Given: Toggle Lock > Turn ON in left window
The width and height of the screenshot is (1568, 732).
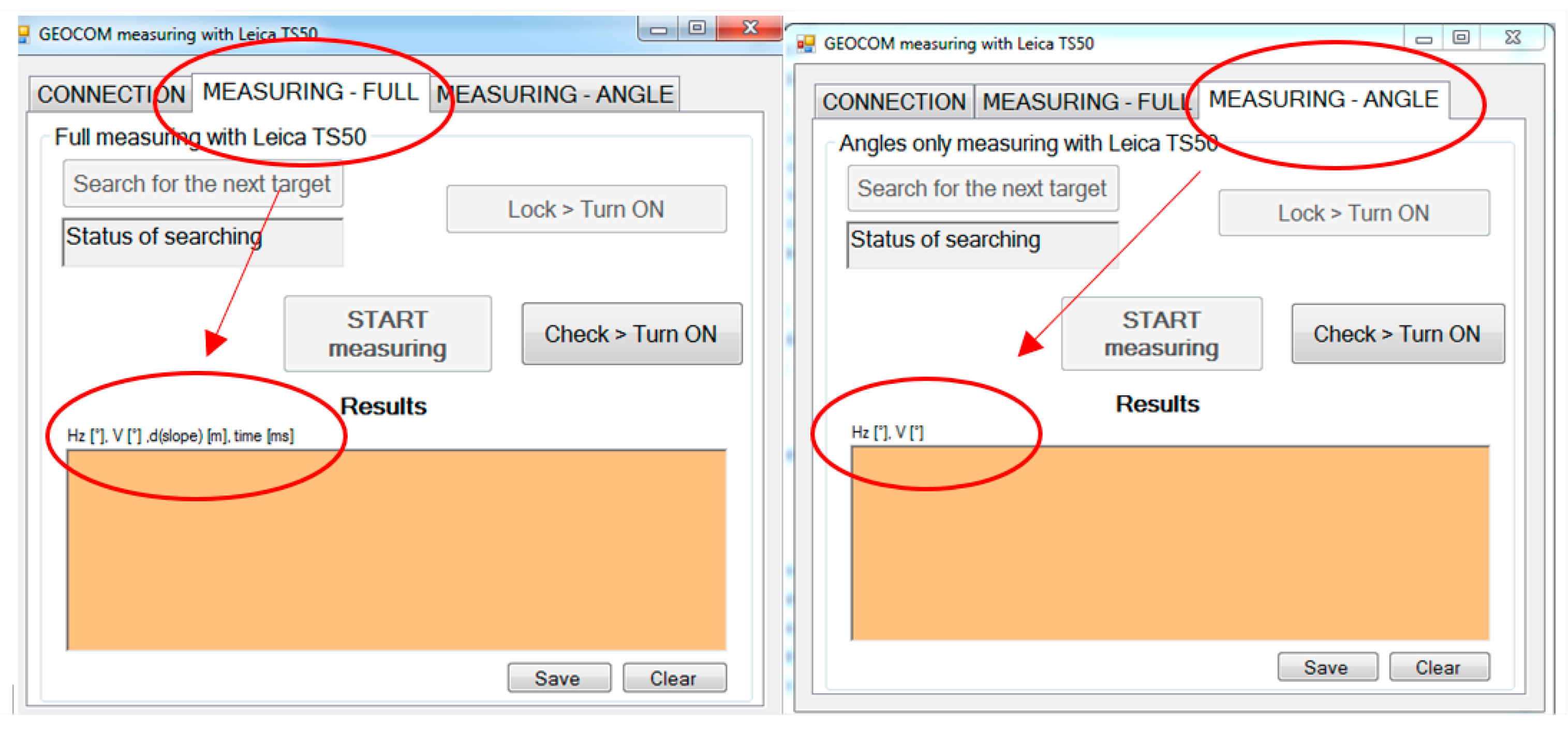Looking at the screenshot, I should click(586, 210).
